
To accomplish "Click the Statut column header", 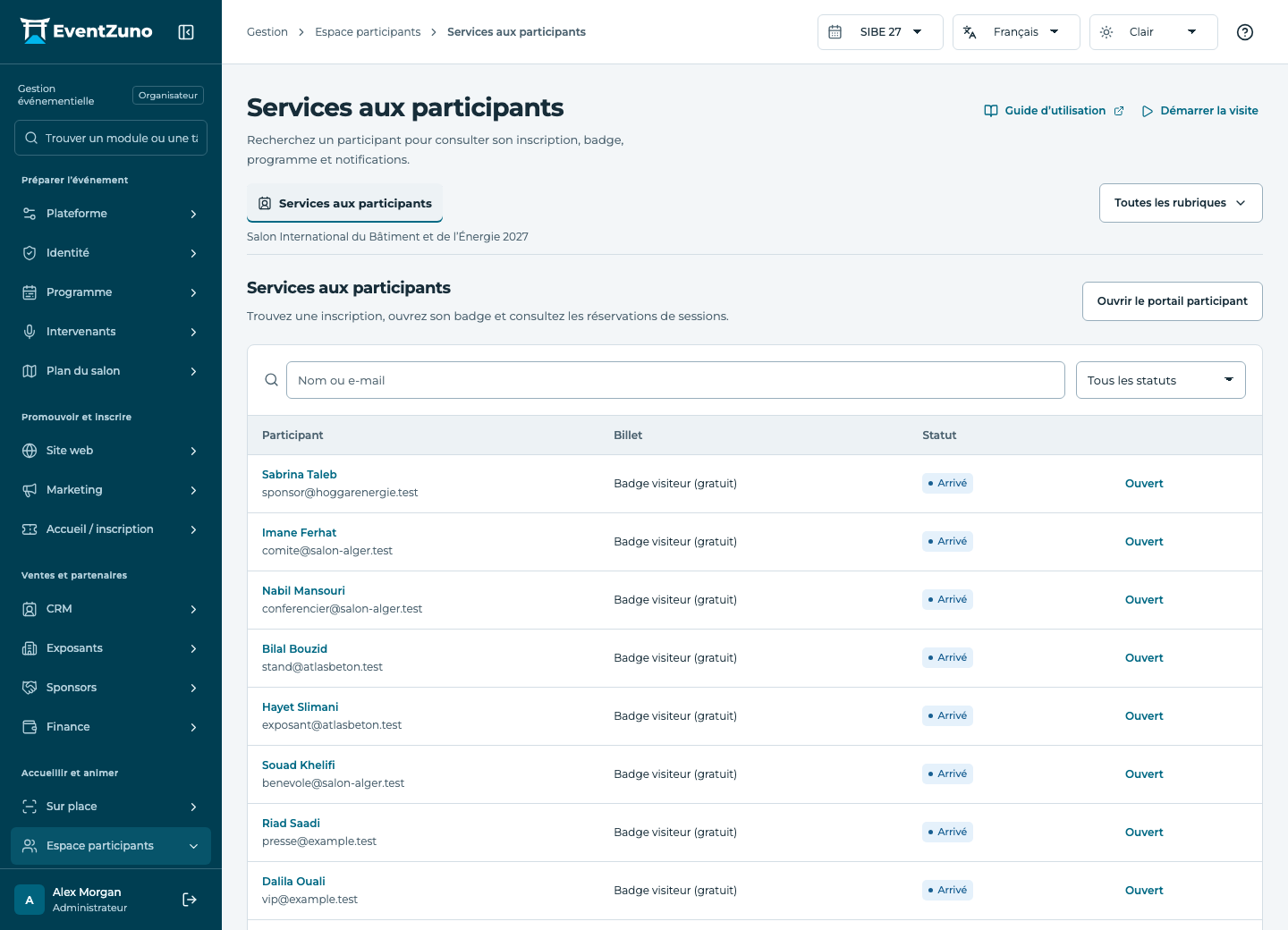I will pyautogui.click(x=939, y=435).
